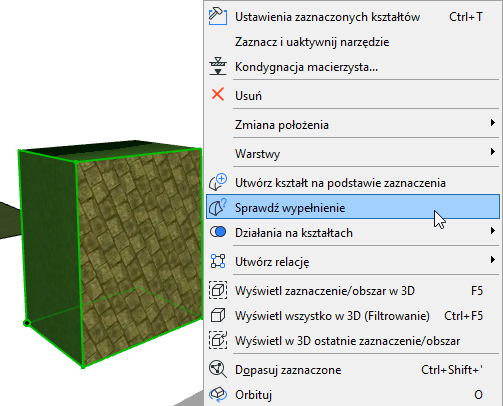Expand Zmiana położenia submenu arrow

point(493,122)
